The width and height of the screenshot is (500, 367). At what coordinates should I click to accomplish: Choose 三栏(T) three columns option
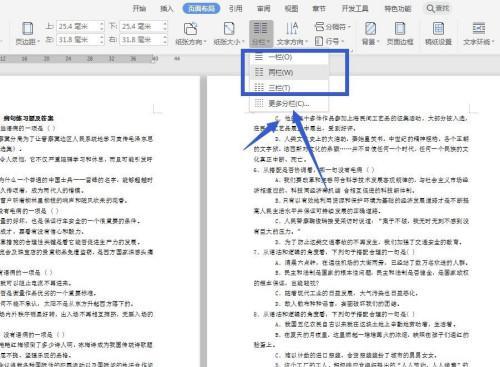[289, 88]
